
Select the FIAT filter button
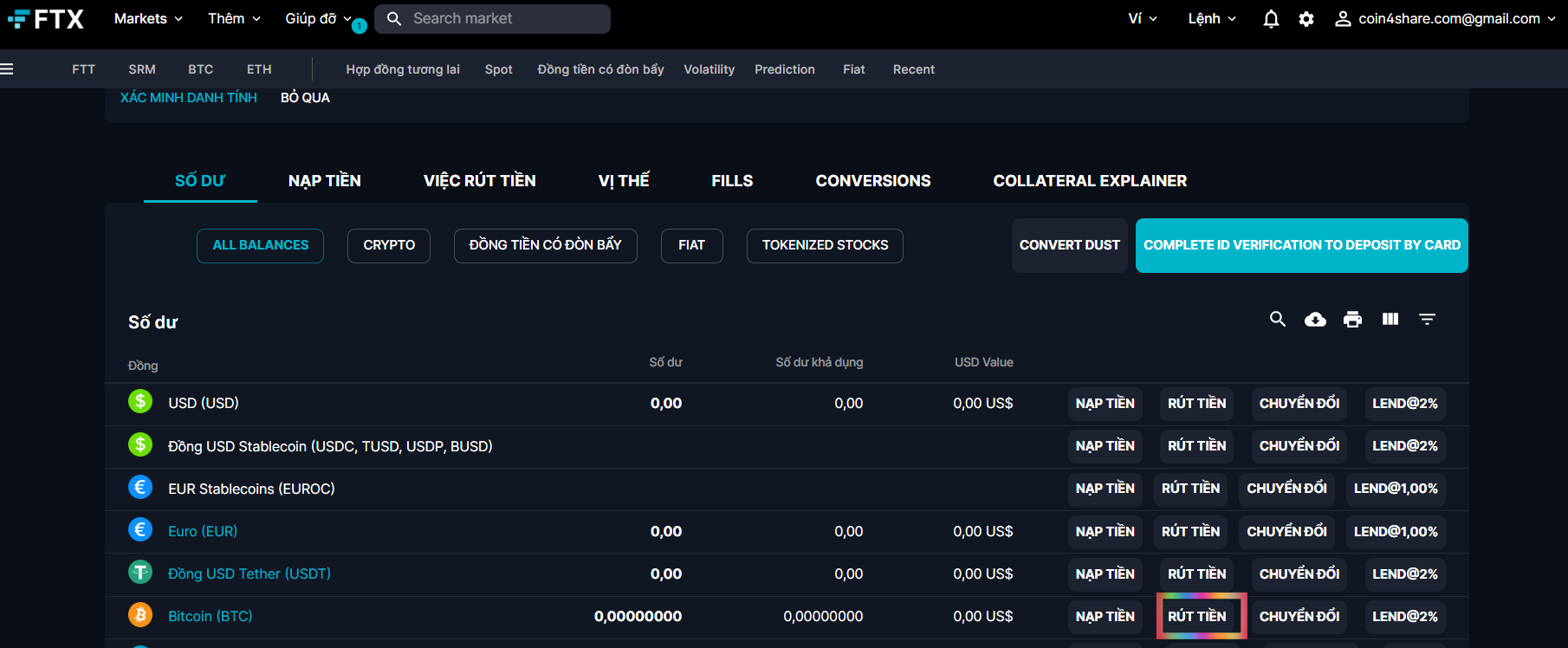pyautogui.click(x=691, y=245)
